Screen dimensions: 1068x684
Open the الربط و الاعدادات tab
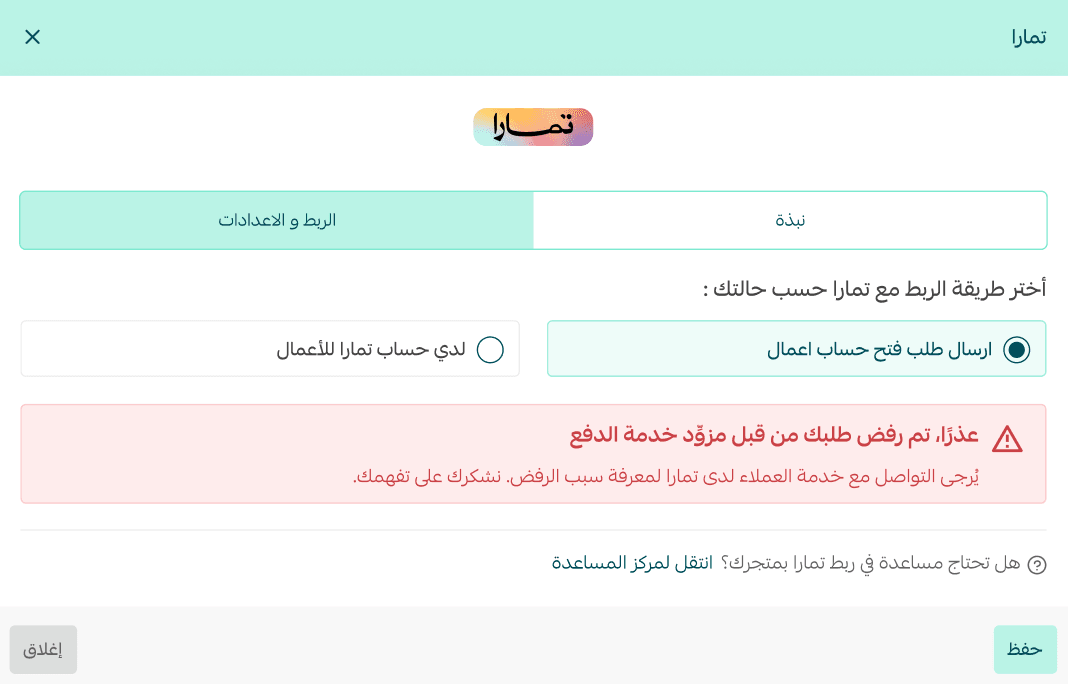click(x=277, y=220)
